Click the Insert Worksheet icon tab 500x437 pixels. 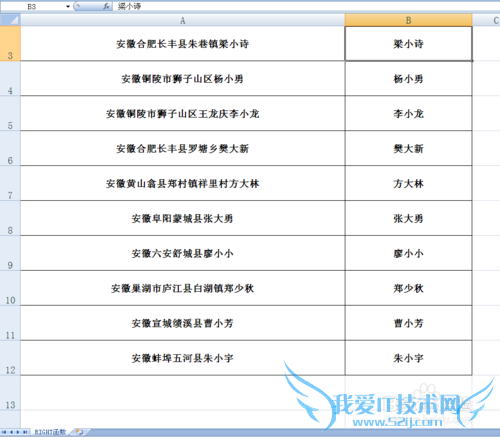click(x=79, y=432)
